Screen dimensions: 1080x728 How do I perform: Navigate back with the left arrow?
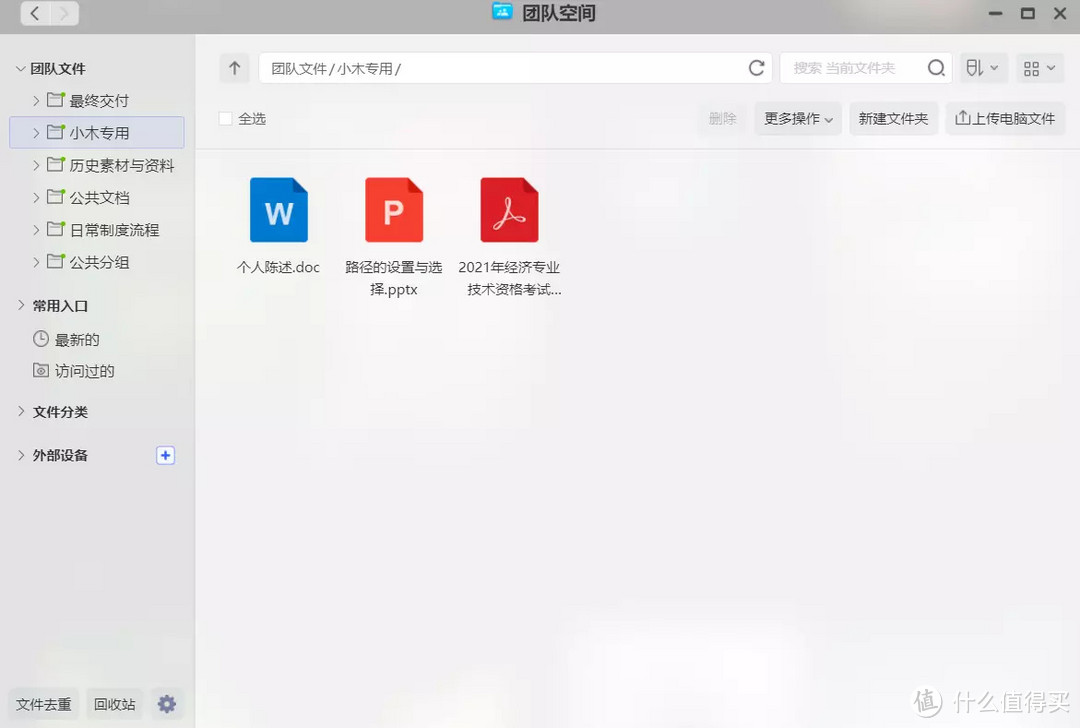click(x=35, y=13)
